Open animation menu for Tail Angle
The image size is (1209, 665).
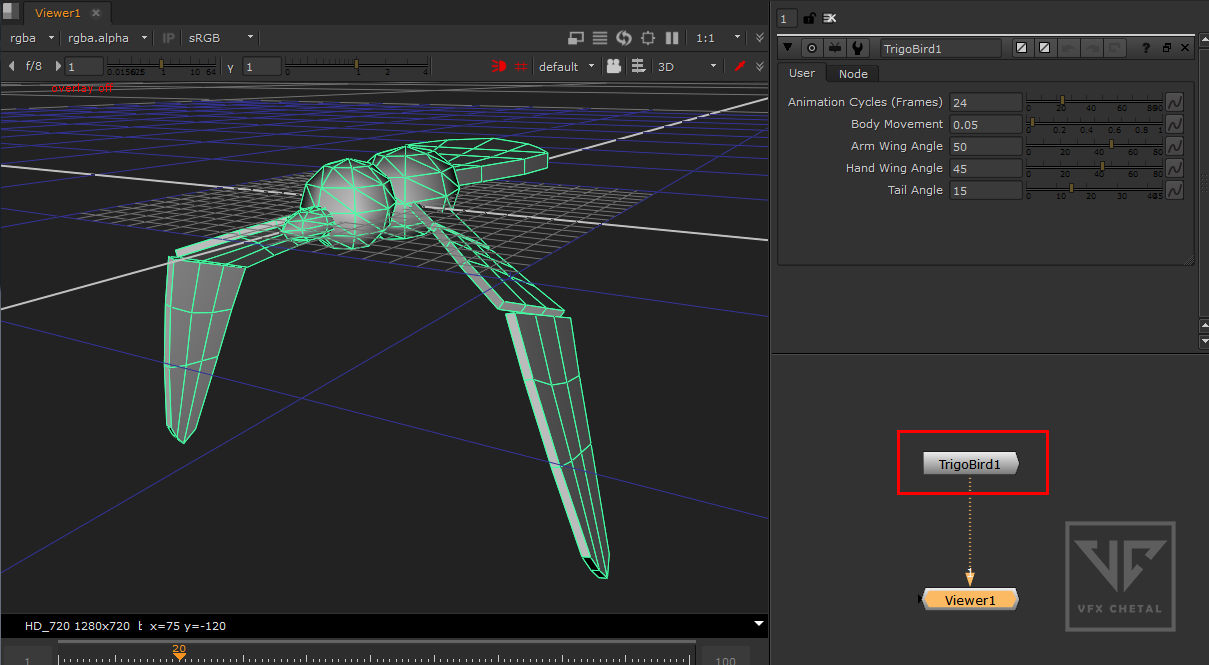pyautogui.click(x=1175, y=190)
